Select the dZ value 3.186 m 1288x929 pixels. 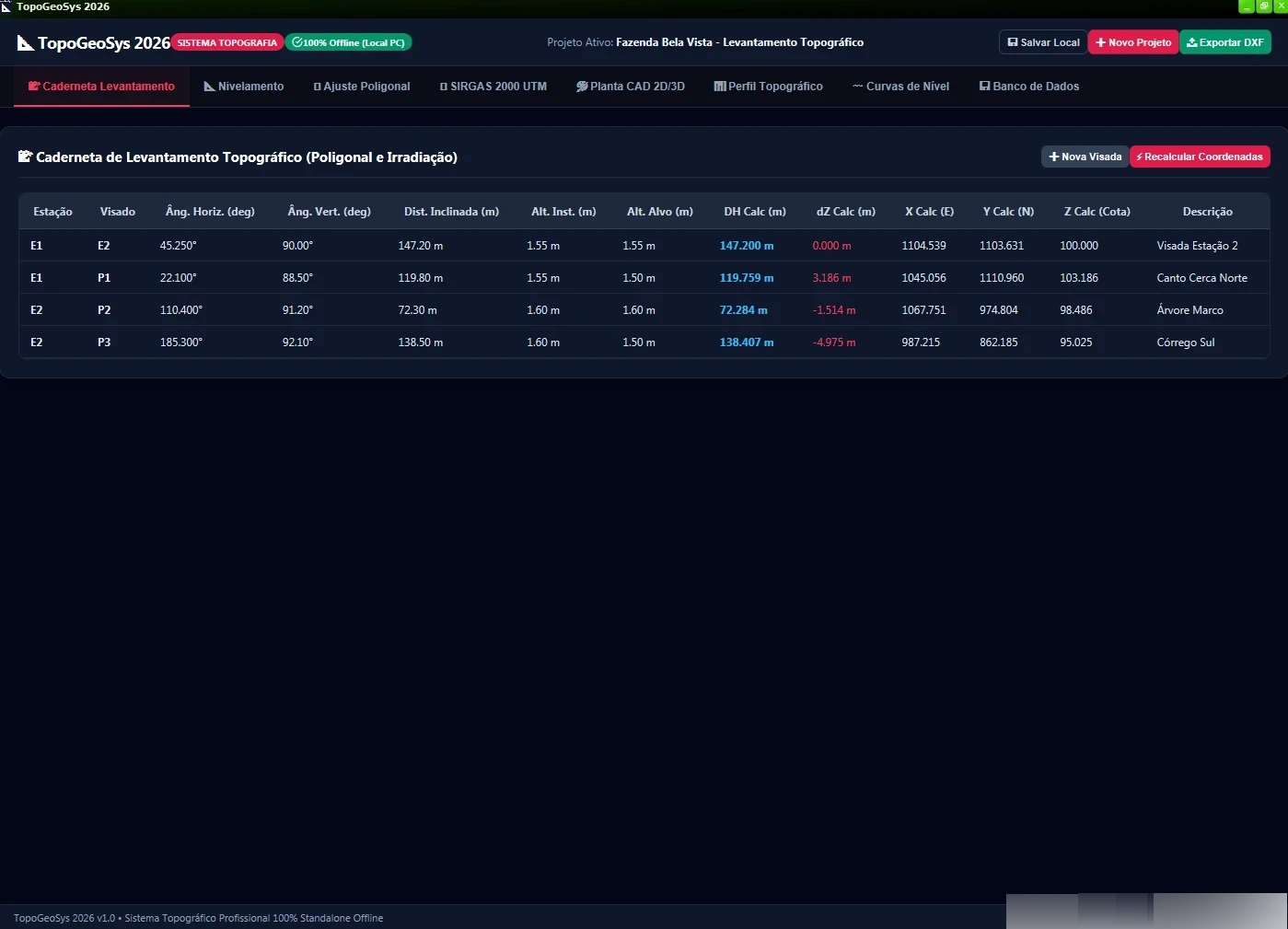coord(831,278)
